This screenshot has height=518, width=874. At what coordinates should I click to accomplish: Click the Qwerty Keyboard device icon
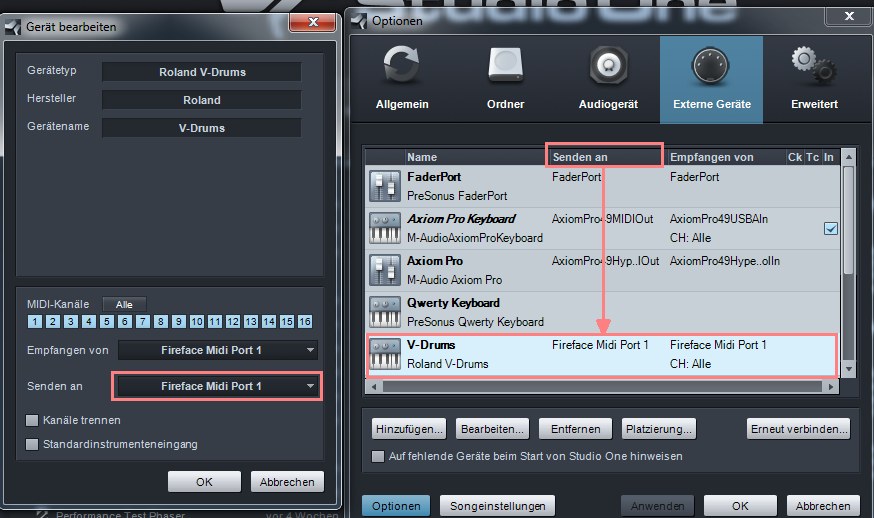click(x=385, y=312)
